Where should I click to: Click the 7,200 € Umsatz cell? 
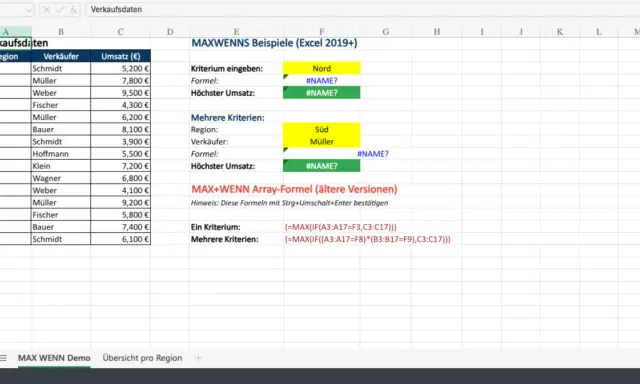coord(120,166)
